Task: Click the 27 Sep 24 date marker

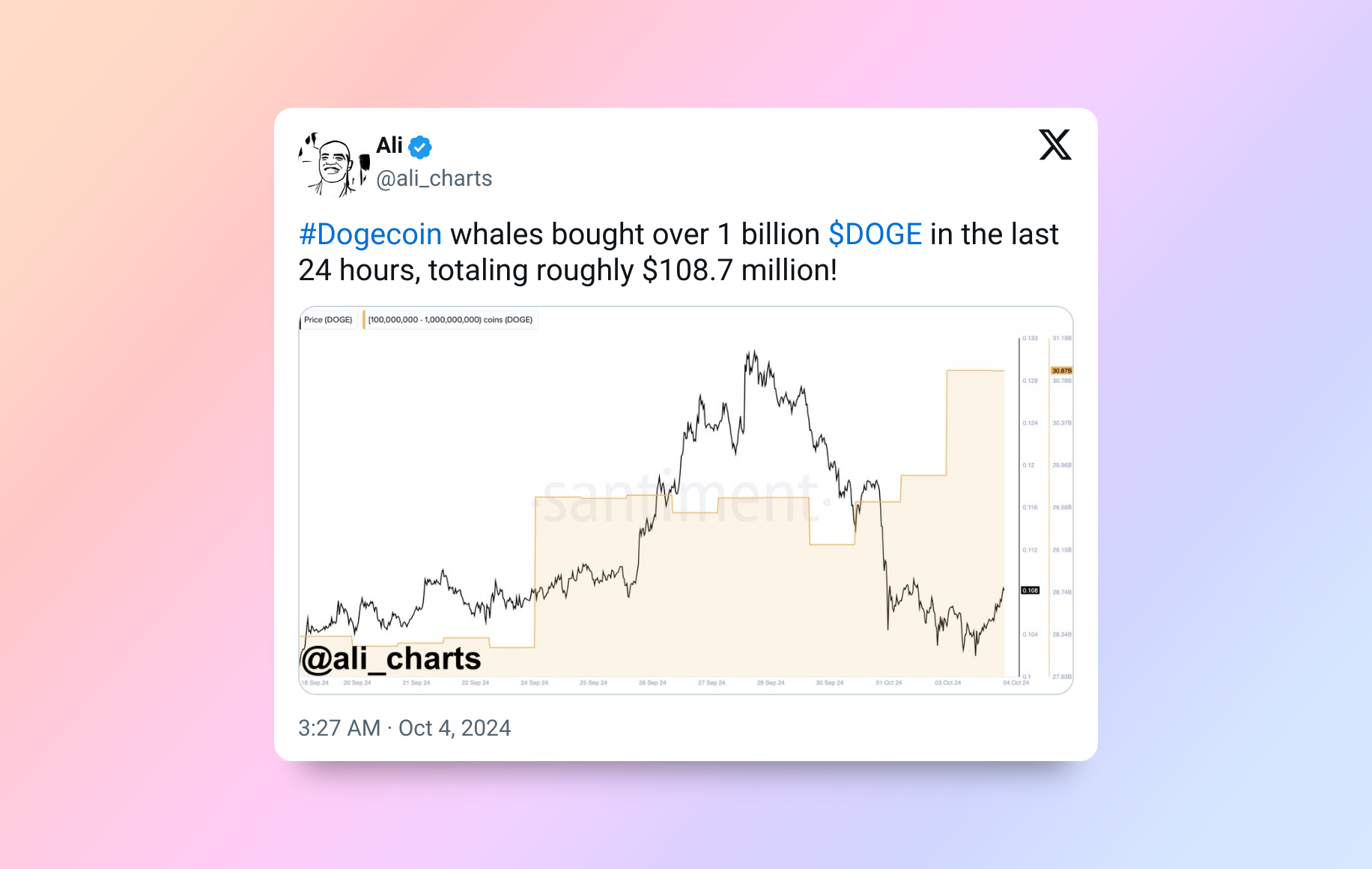Action: coord(711,683)
